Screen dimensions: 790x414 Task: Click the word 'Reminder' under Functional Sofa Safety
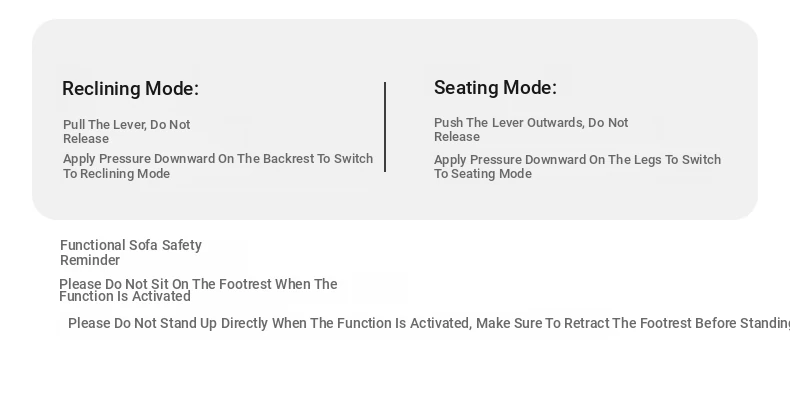click(x=90, y=260)
